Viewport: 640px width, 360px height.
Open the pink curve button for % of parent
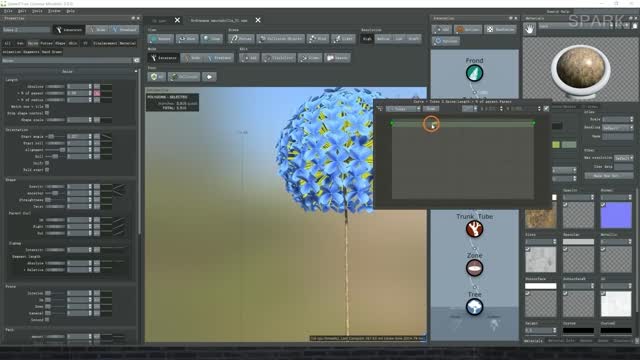pos(97,93)
